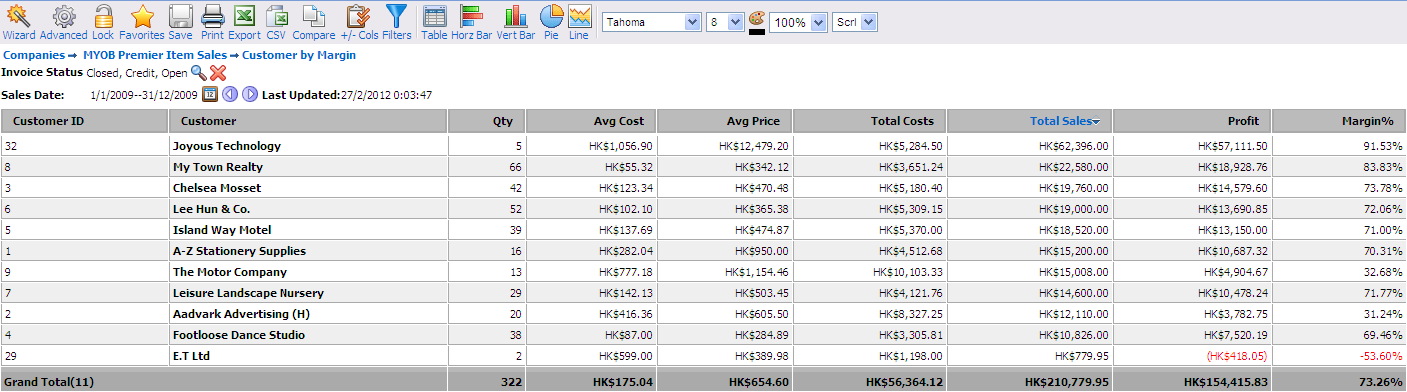Select Lee Hun & Co. customer

click(x=211, y=209)
